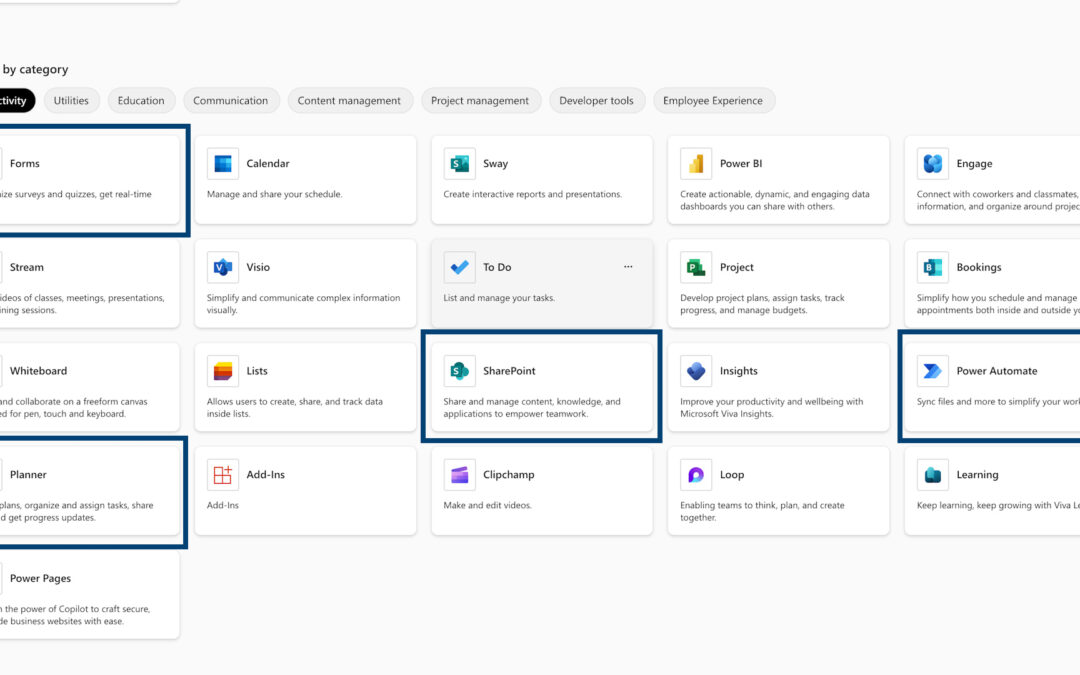Click the Stream app title
Viewport: 1080px width, 675px height.
[x=27, y=267]
